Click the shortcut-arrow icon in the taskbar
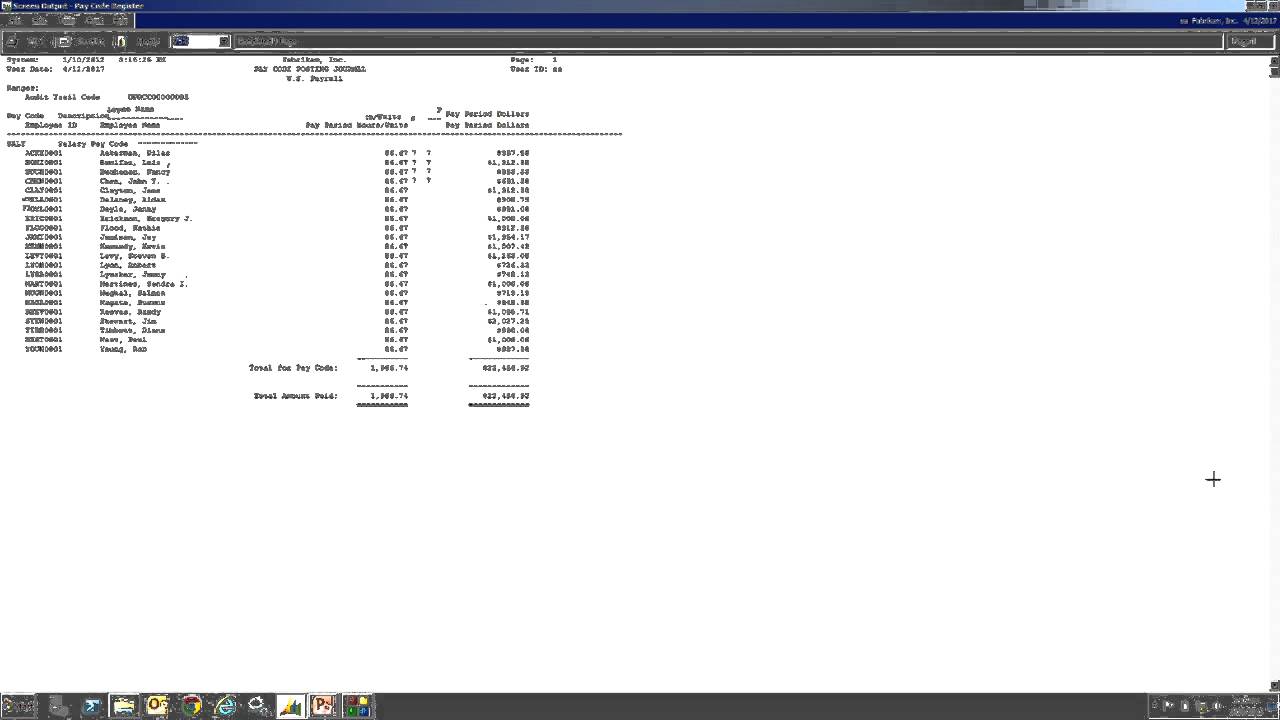Screen dimensions: 1280x720 92,705
